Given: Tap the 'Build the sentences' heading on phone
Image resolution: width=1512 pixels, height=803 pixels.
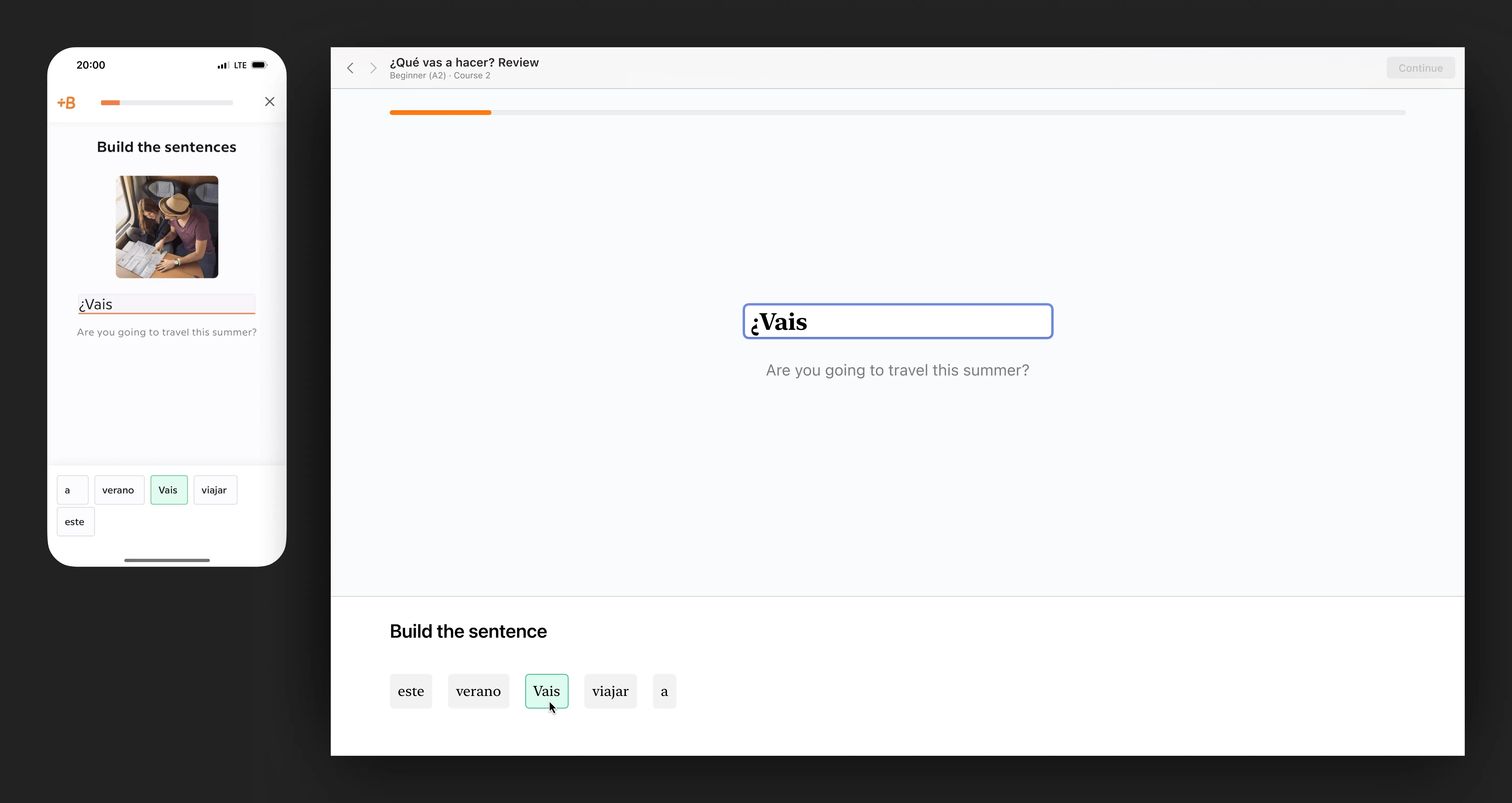Looking at the screenshot, I should click(167, 147).
